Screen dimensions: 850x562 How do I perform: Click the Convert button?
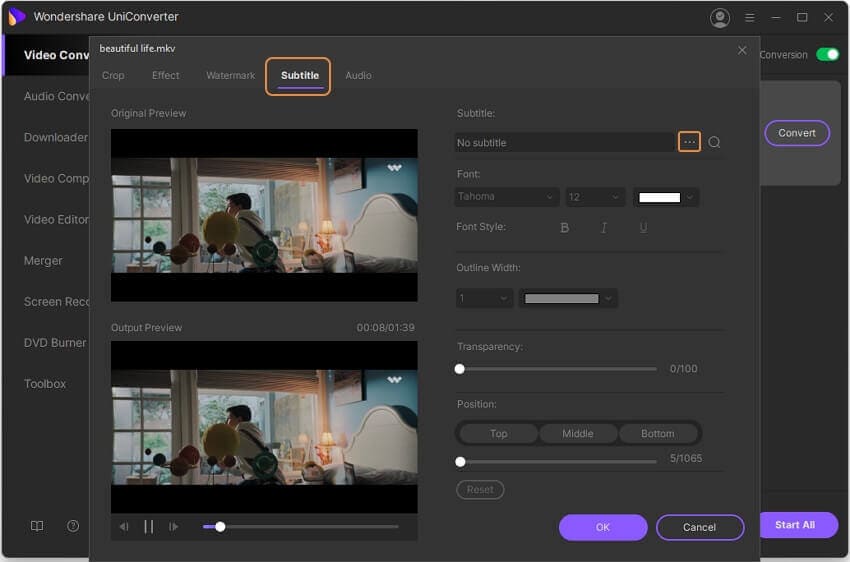pyautogui.click(x=796, y=133)
